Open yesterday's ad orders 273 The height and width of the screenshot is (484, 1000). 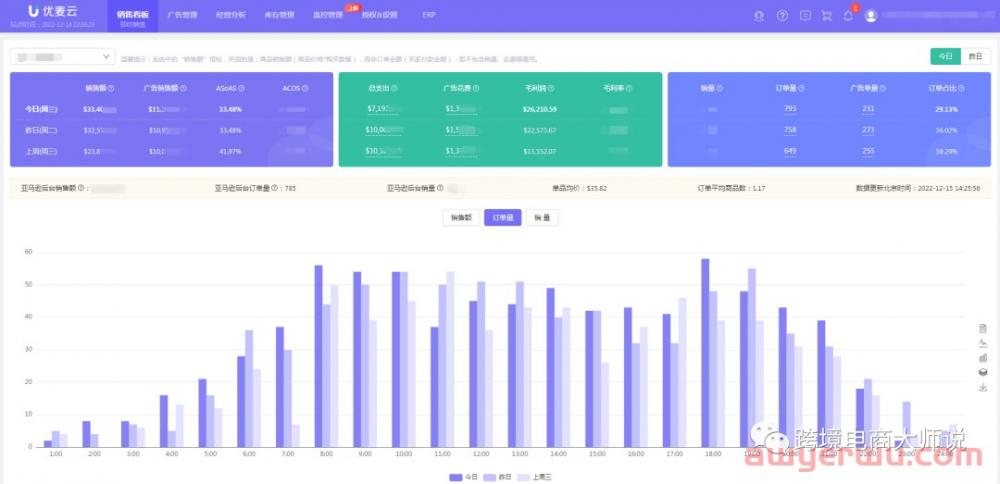point(868,130)
